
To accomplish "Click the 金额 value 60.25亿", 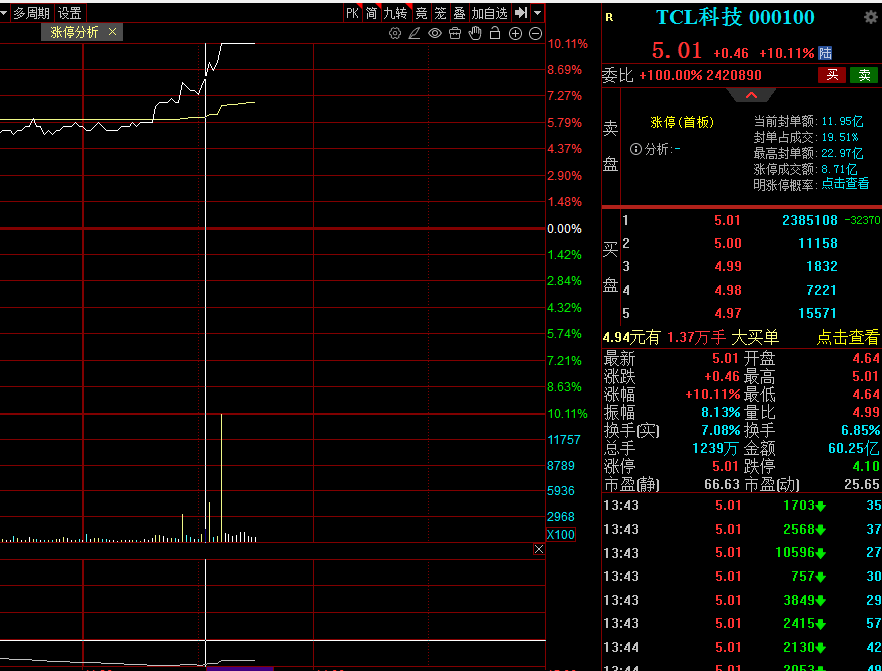I will (853, 448).
